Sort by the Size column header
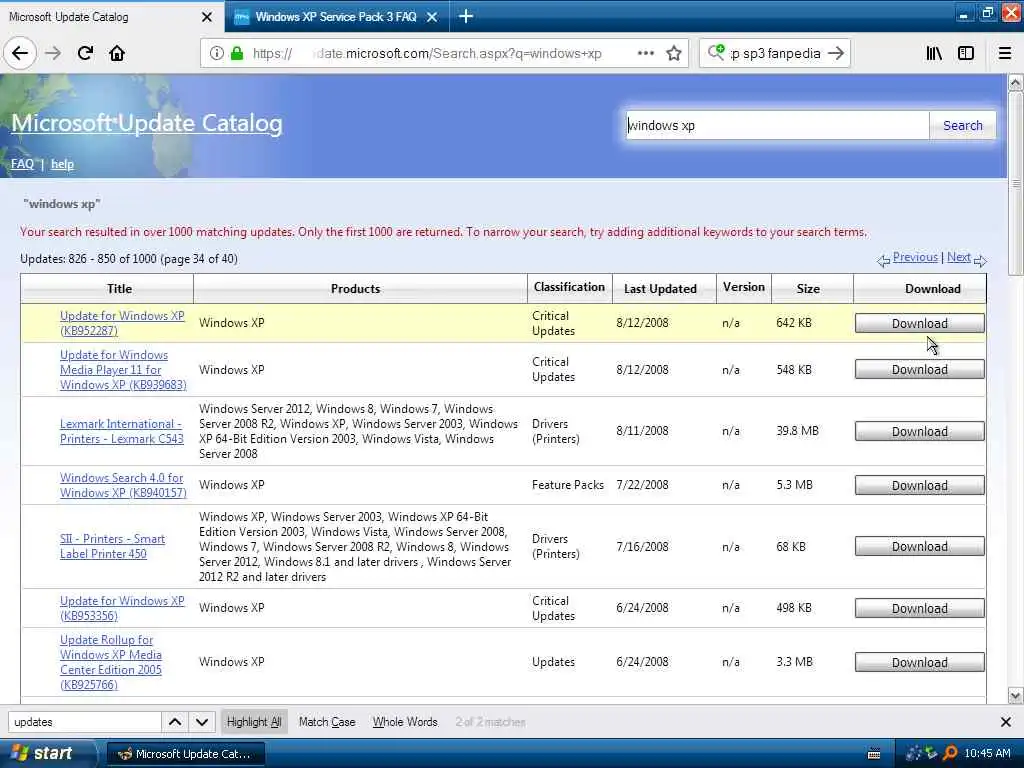 coord(808,289)
